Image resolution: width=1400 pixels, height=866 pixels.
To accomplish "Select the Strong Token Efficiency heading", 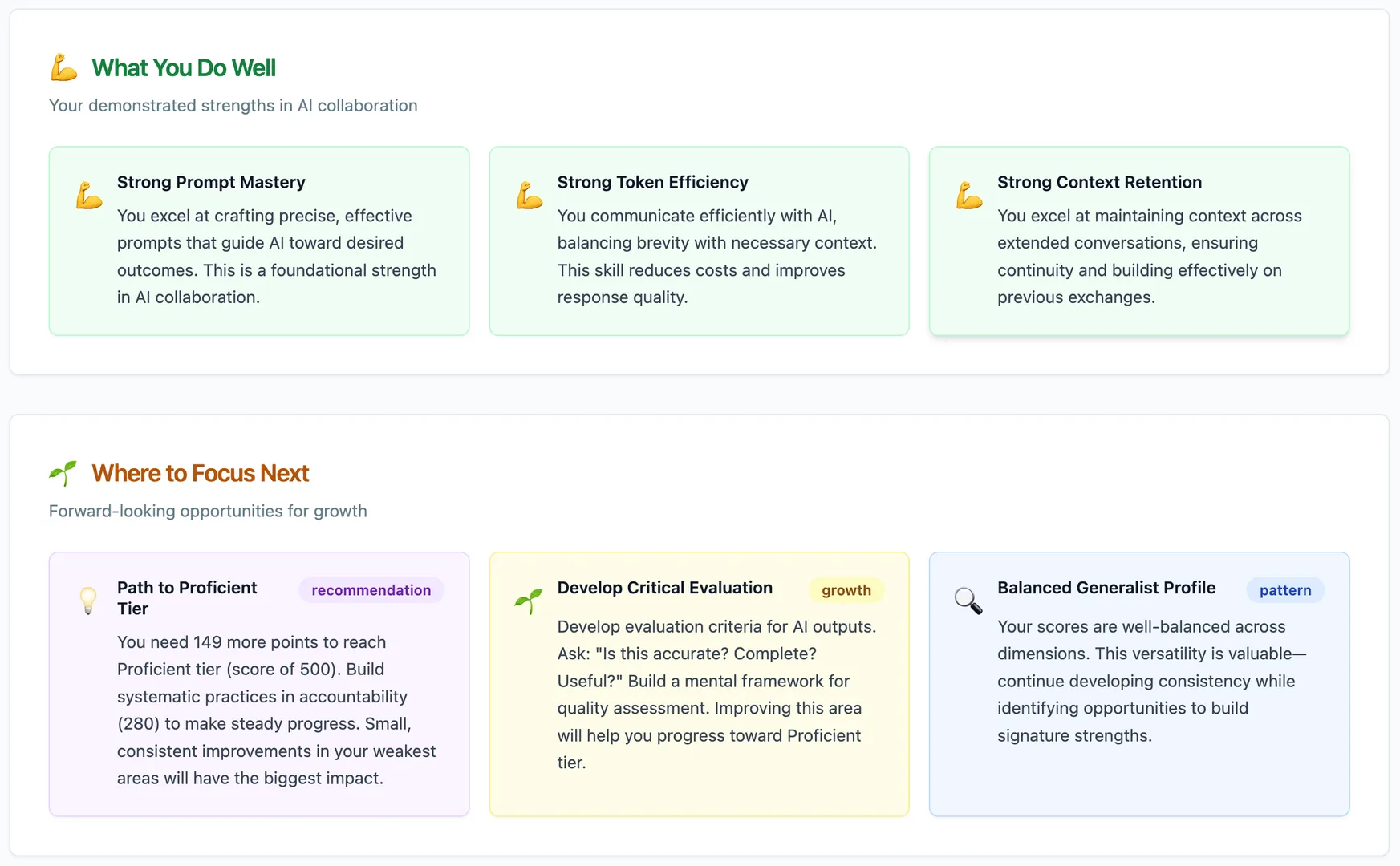I will coord(652,182).
